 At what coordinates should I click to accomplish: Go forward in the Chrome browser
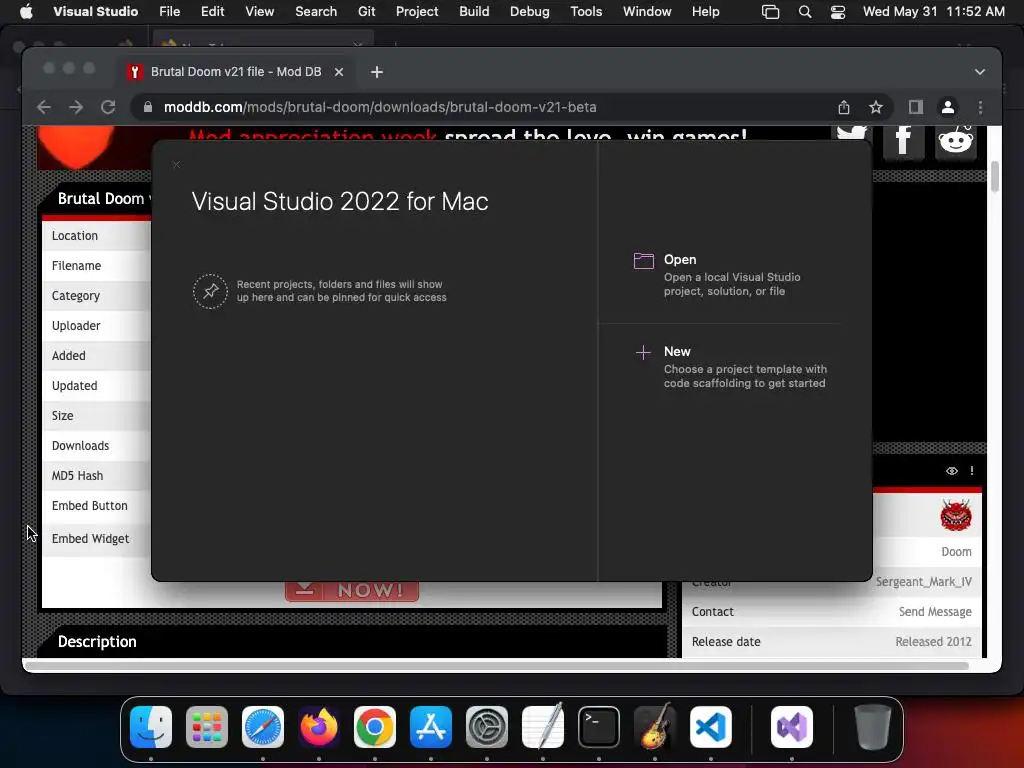(76, 107)
